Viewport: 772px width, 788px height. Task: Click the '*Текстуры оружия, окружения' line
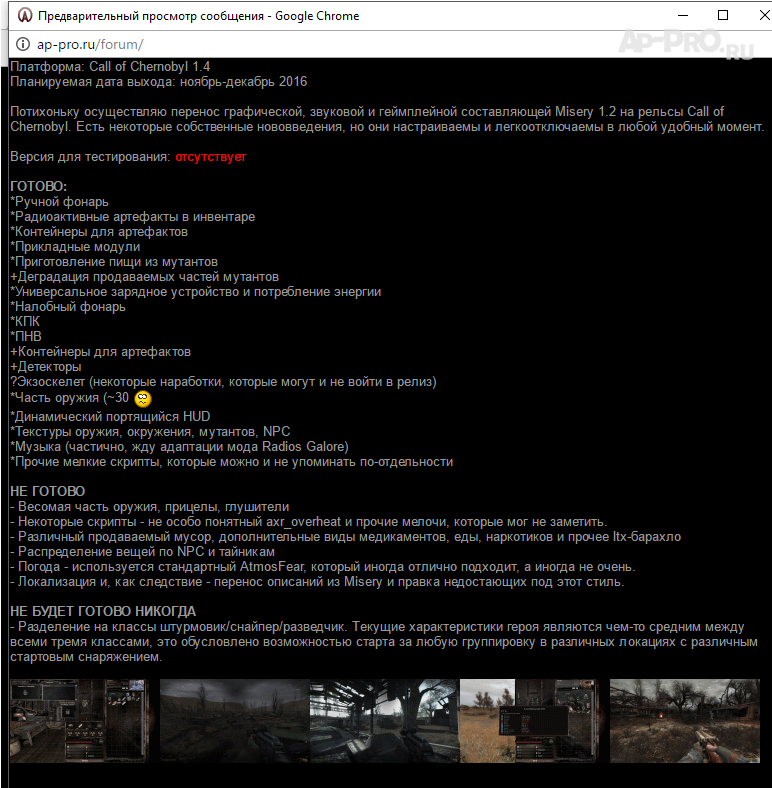[x=150, y=432]
